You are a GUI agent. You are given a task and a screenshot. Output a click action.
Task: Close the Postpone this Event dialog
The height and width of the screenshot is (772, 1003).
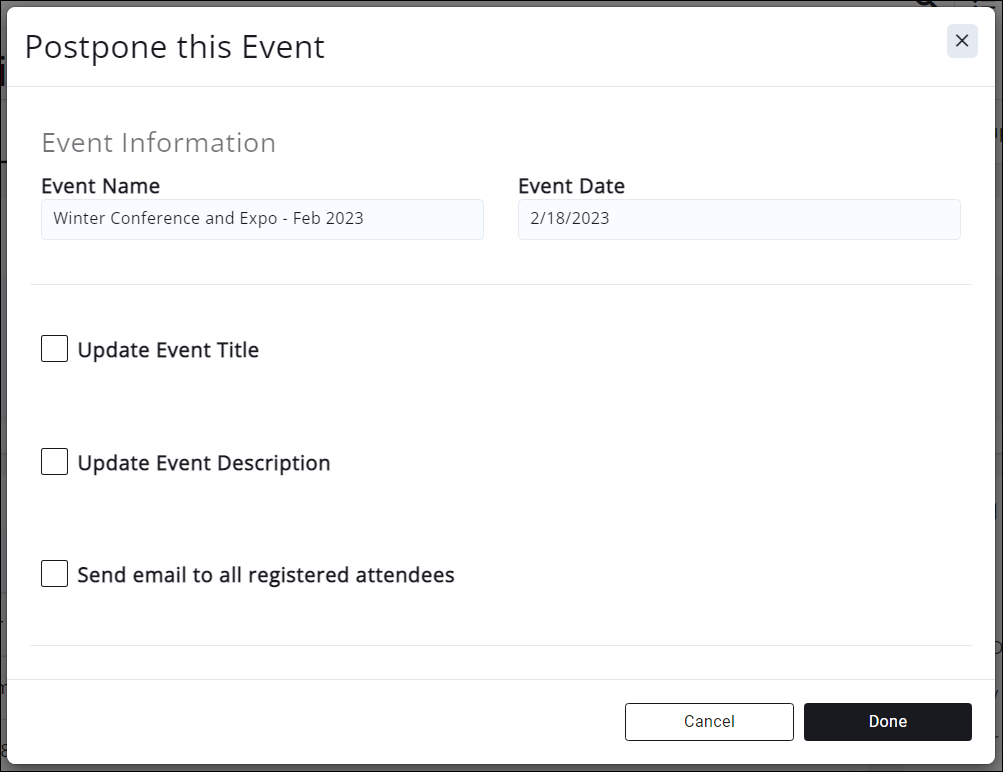tap(961, 41)
